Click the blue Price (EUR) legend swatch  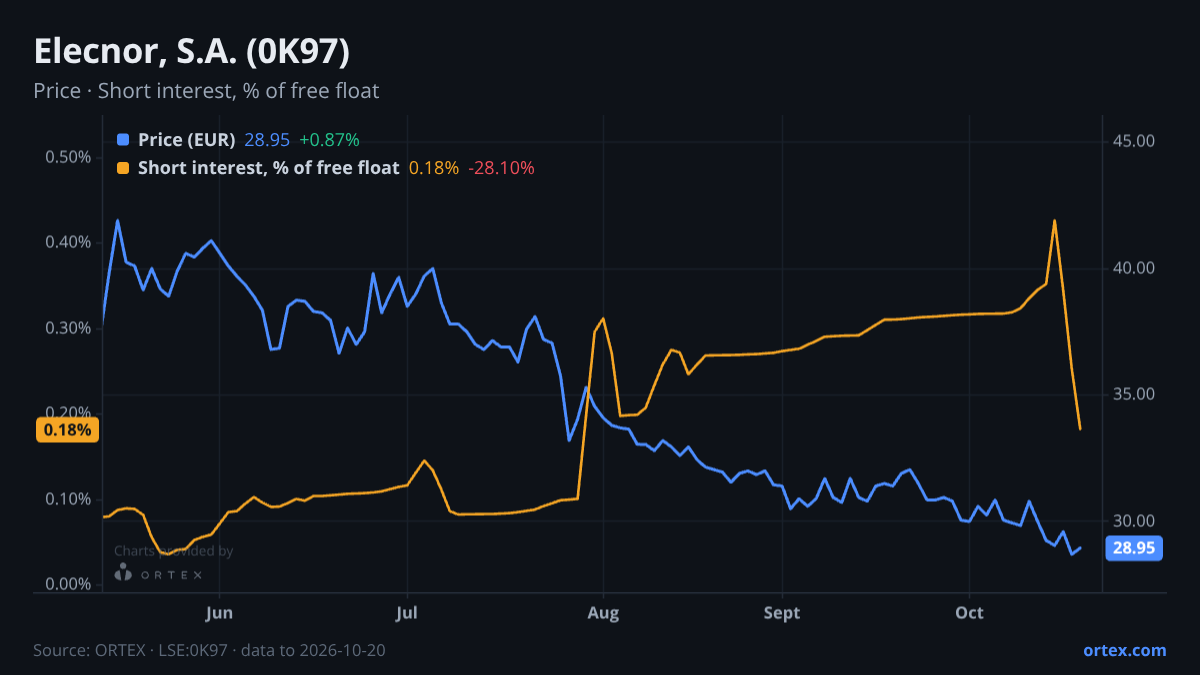123,140
